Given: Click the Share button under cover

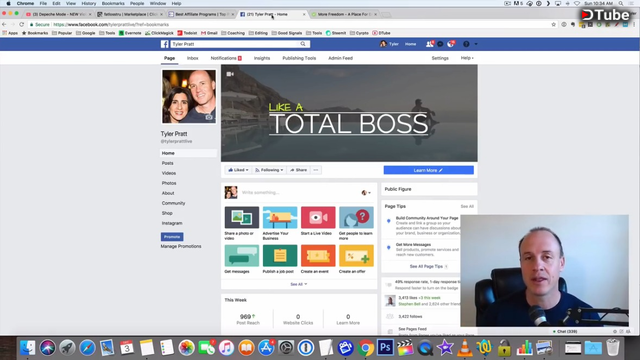Looking at the screenshot, I should (298, 170).
